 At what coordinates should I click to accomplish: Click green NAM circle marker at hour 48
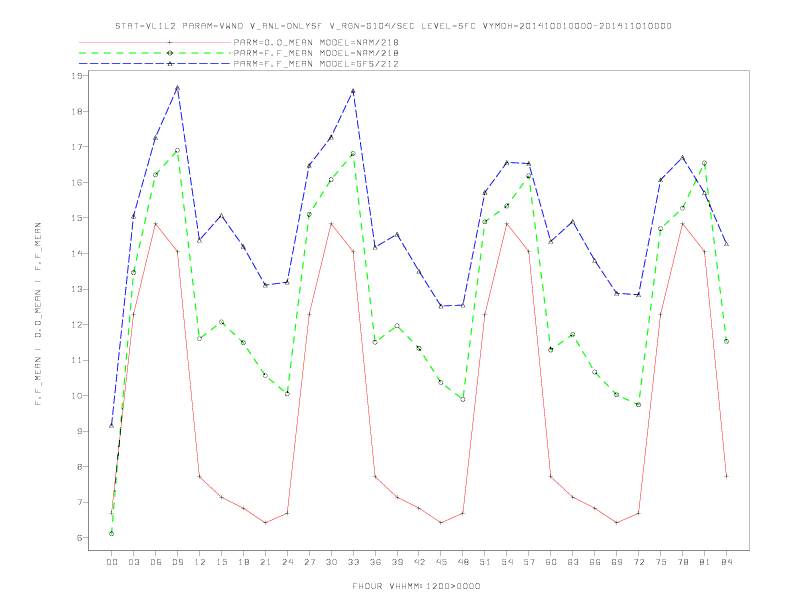463,399
